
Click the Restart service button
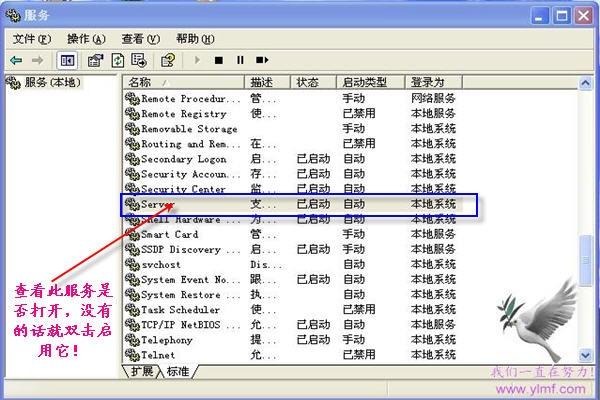(x=262, y=60)
